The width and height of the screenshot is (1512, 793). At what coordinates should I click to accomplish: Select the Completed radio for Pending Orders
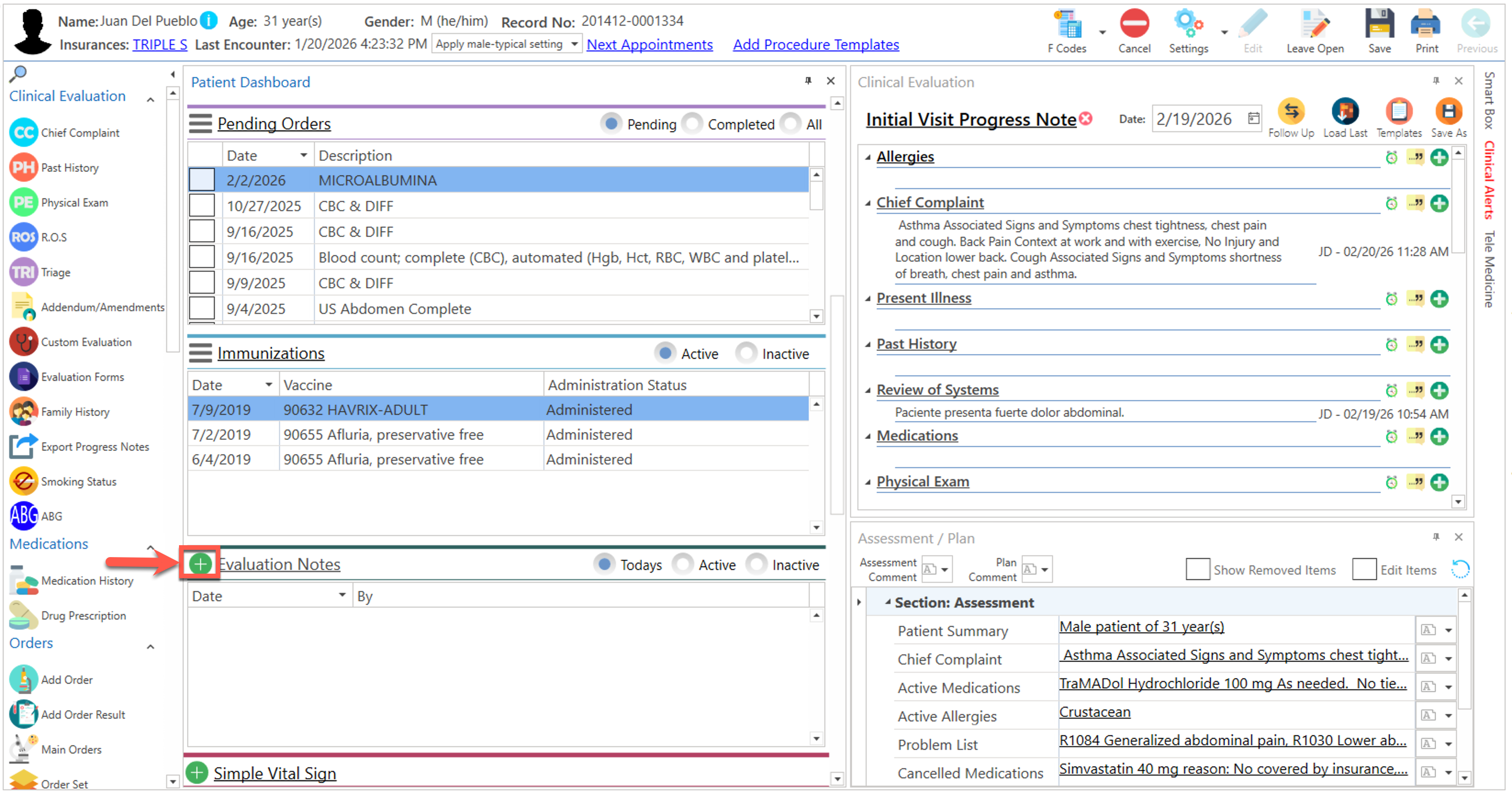(693, 124)
